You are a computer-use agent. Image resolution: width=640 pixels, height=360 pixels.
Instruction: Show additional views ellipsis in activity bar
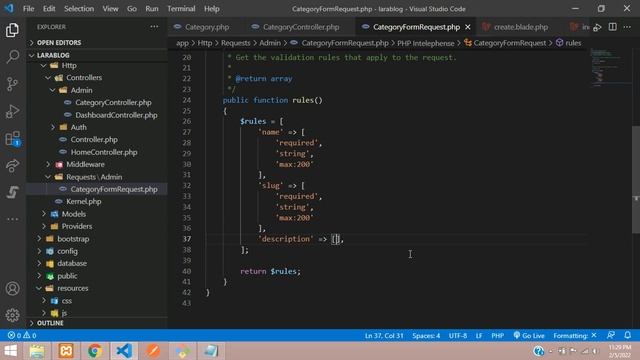[12, 219]
